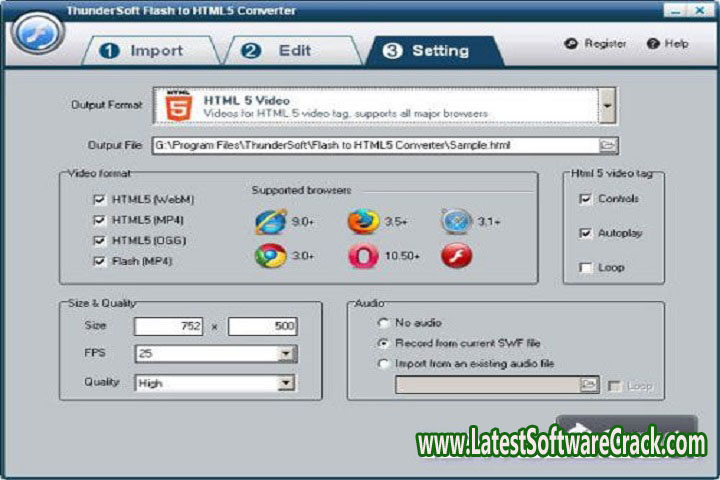The image size is (720, 480).
Task: Click the width size input field
Action: coord(169,326)
